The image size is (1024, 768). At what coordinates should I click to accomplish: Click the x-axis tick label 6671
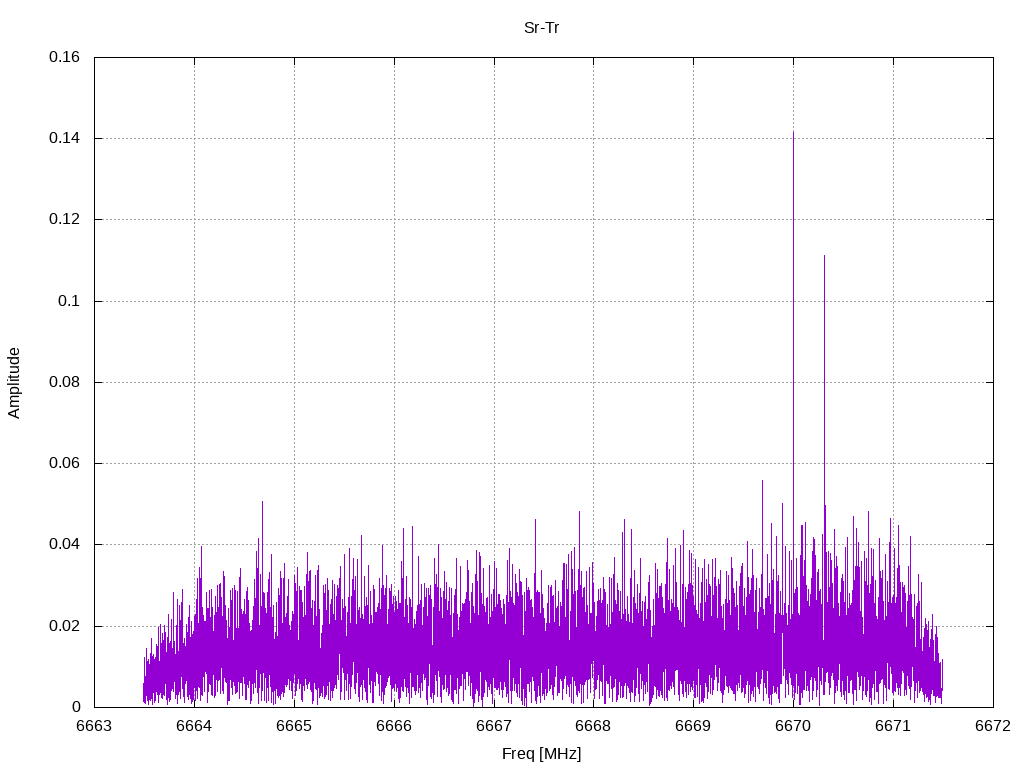[x=893, y=726]
